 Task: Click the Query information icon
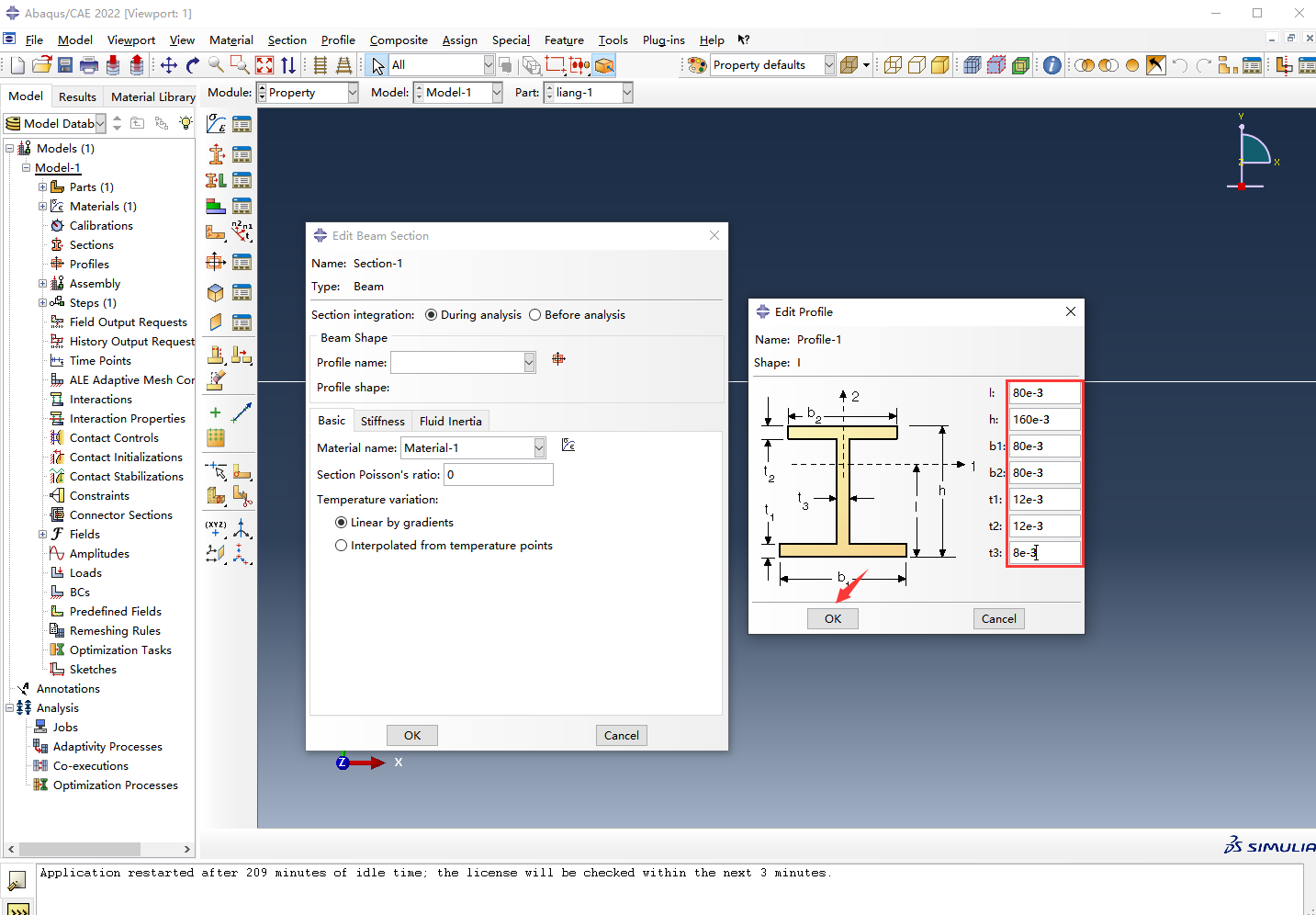pyautogui.click(x=1052, y=65)
